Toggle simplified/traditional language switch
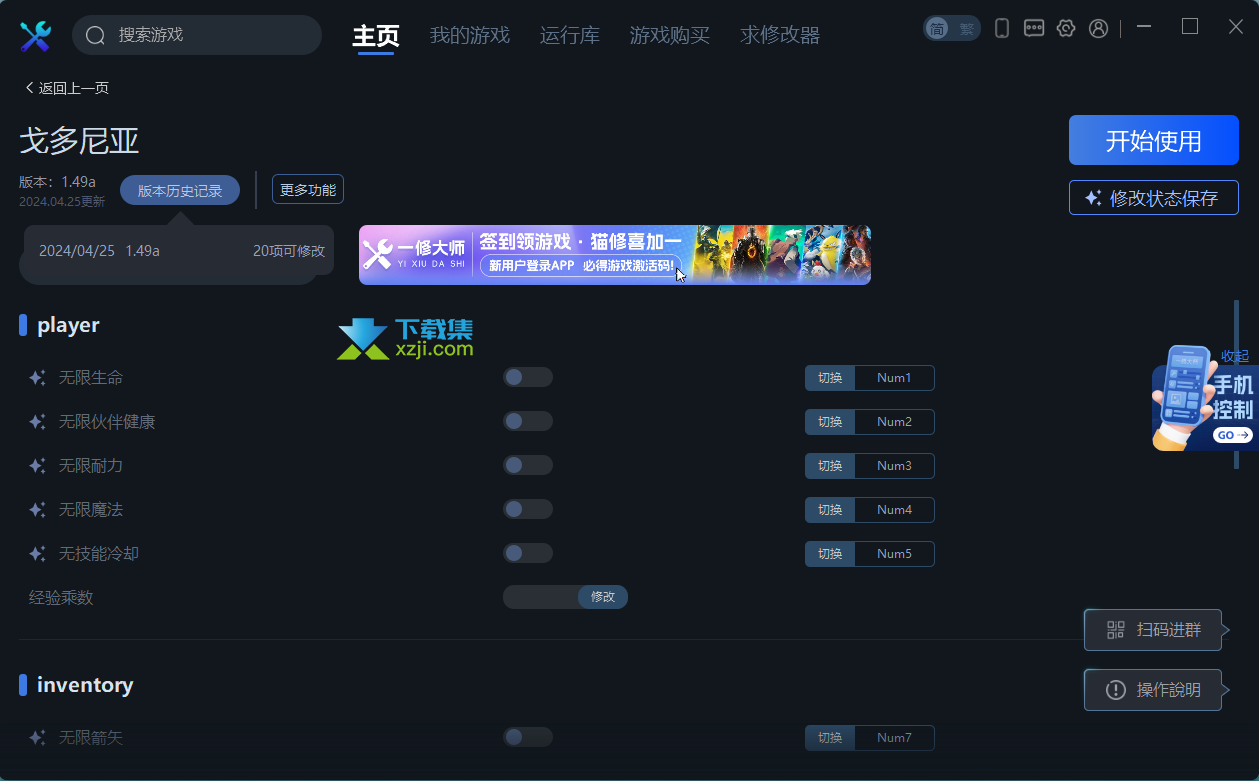 [951, 28]
